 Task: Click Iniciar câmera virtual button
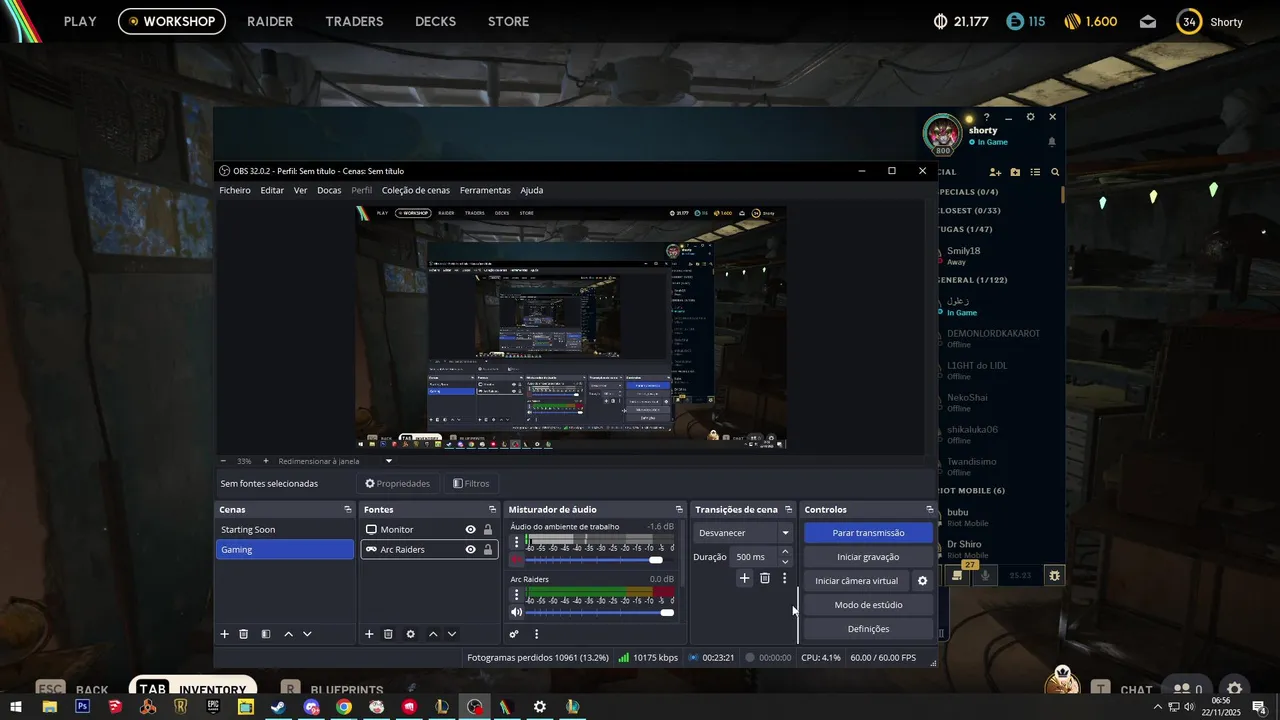(x=857, y=581)
